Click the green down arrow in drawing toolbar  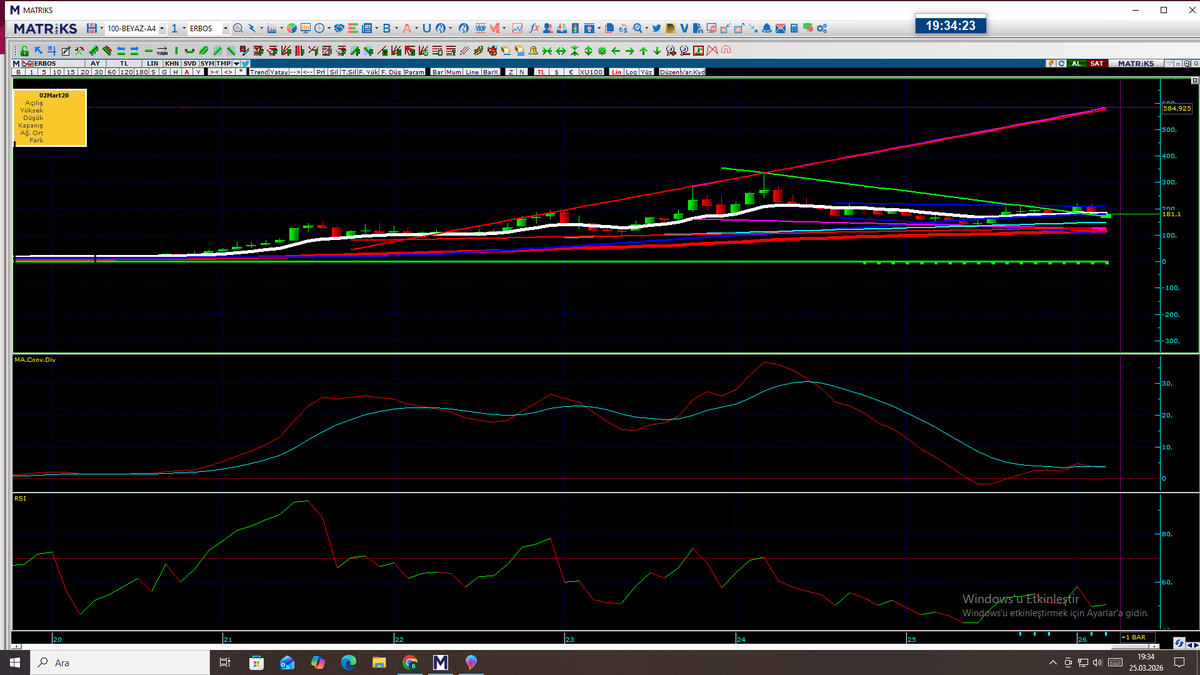657,50
